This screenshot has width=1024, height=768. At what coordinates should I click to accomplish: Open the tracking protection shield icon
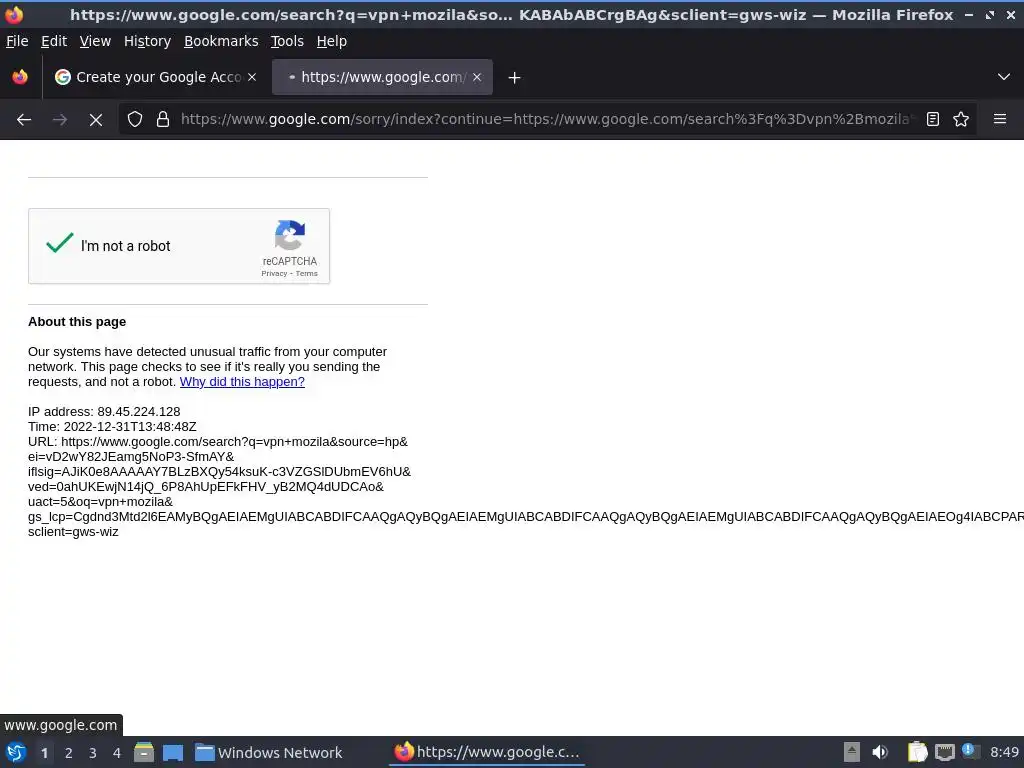135,119
